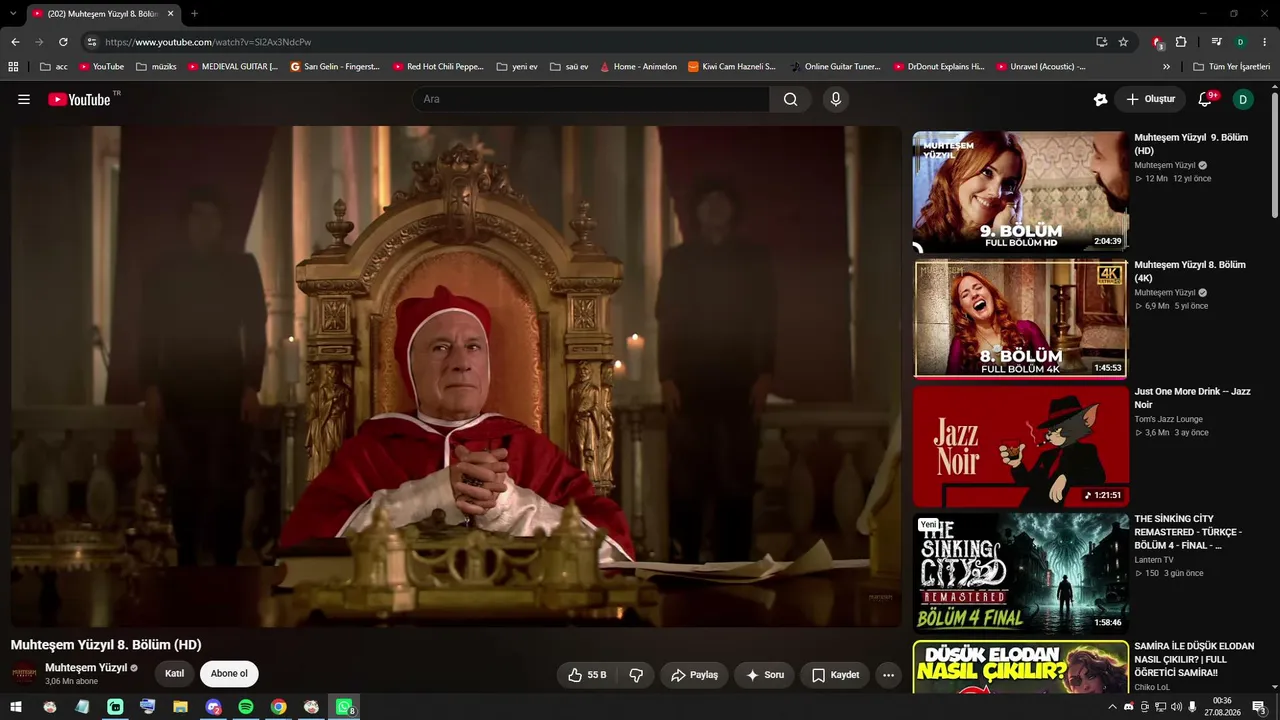Open the Home - Animelon bookmark

click(x=639, y=67)
